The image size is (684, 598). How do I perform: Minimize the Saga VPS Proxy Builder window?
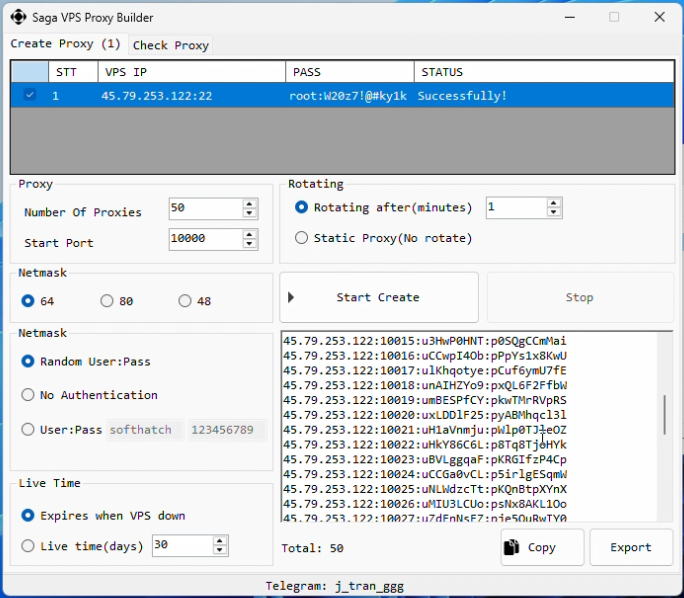[x=570, y=17]
